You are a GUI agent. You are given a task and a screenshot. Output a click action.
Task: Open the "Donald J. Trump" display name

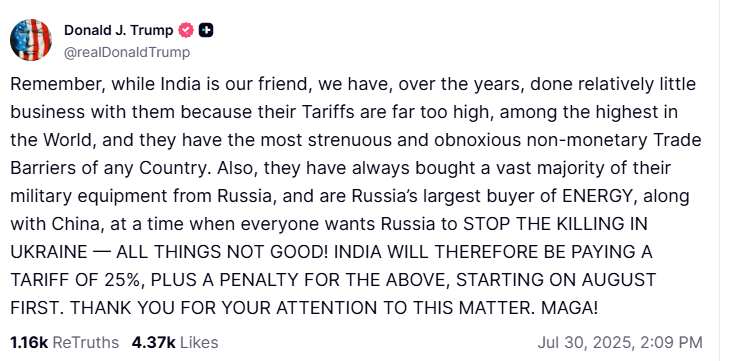(118, 30)
